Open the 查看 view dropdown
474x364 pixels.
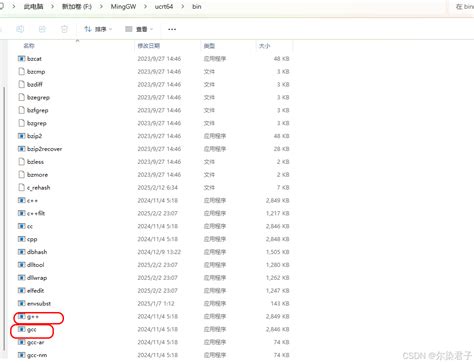[139, 29]
